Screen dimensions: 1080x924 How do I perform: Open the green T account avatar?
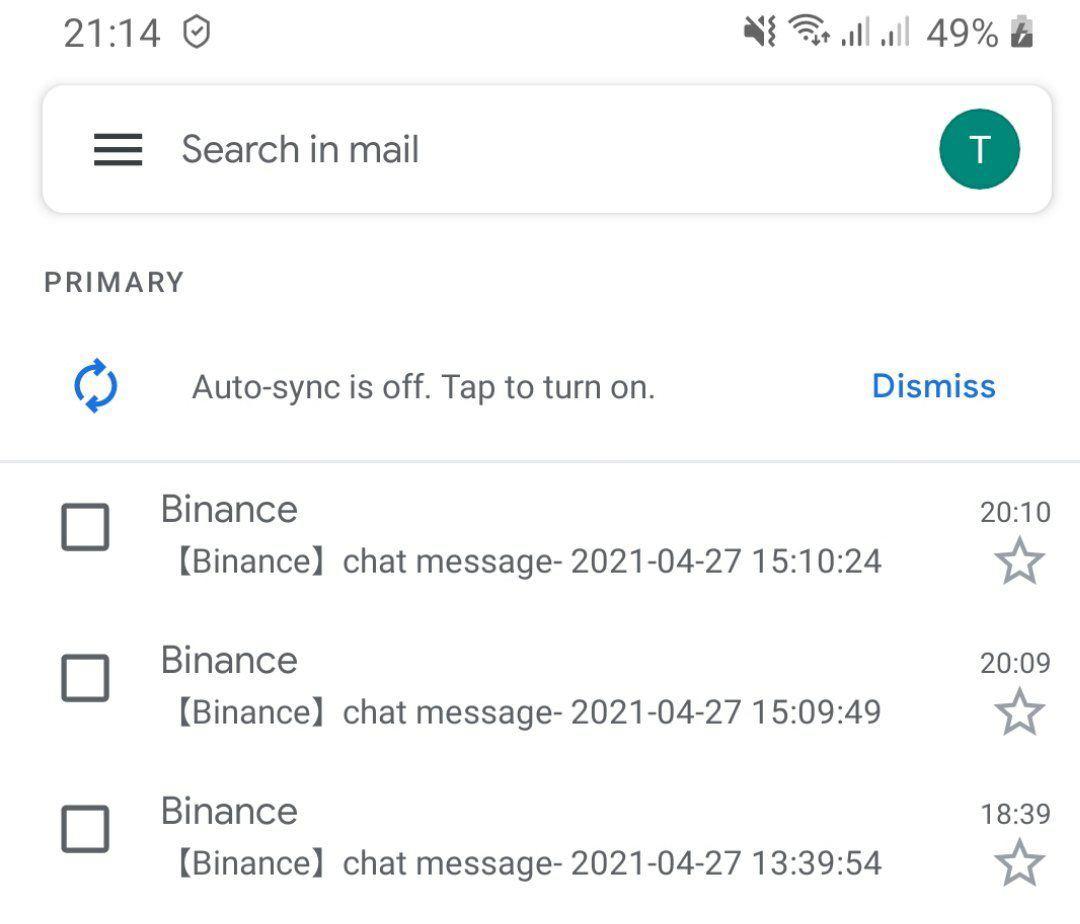[979, 149]
